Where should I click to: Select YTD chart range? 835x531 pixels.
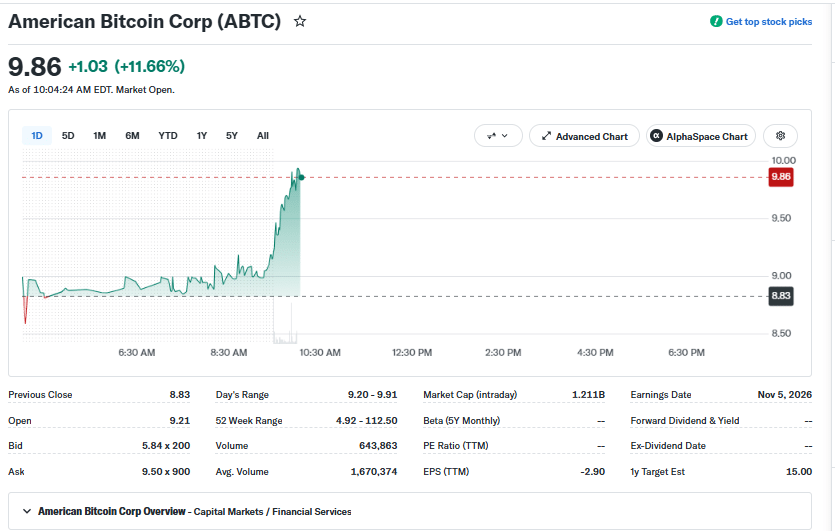point(168,136)
